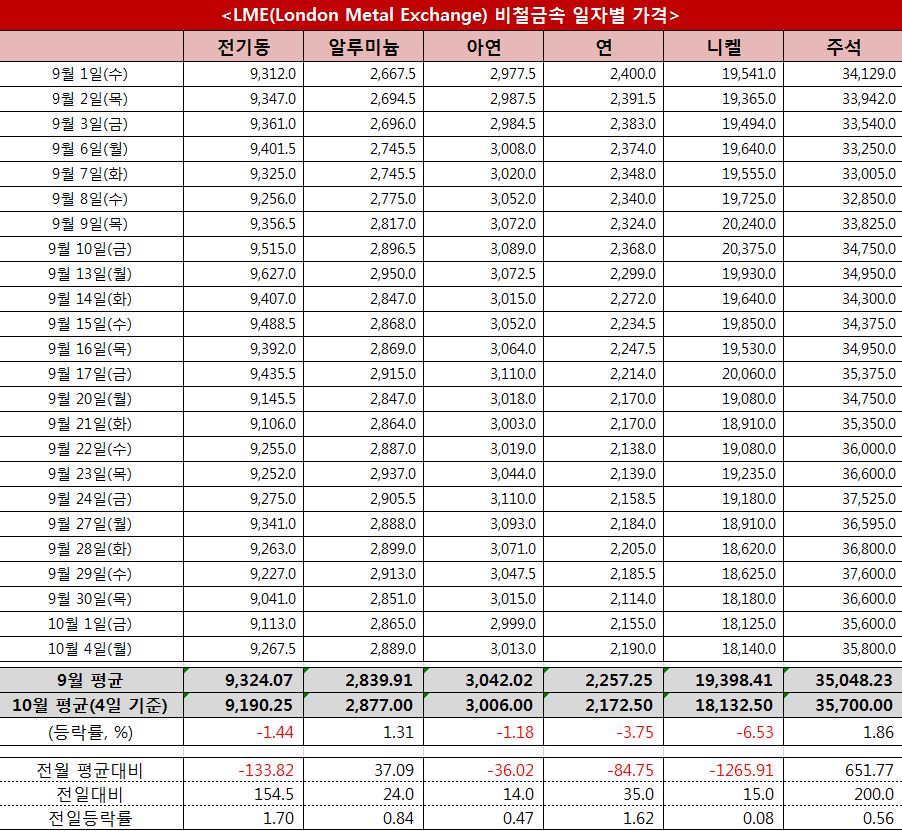This screenshot has height=831, width=902.
Task: Click the 651.77 tin monthly difference
Action: [x=869, y=770]
